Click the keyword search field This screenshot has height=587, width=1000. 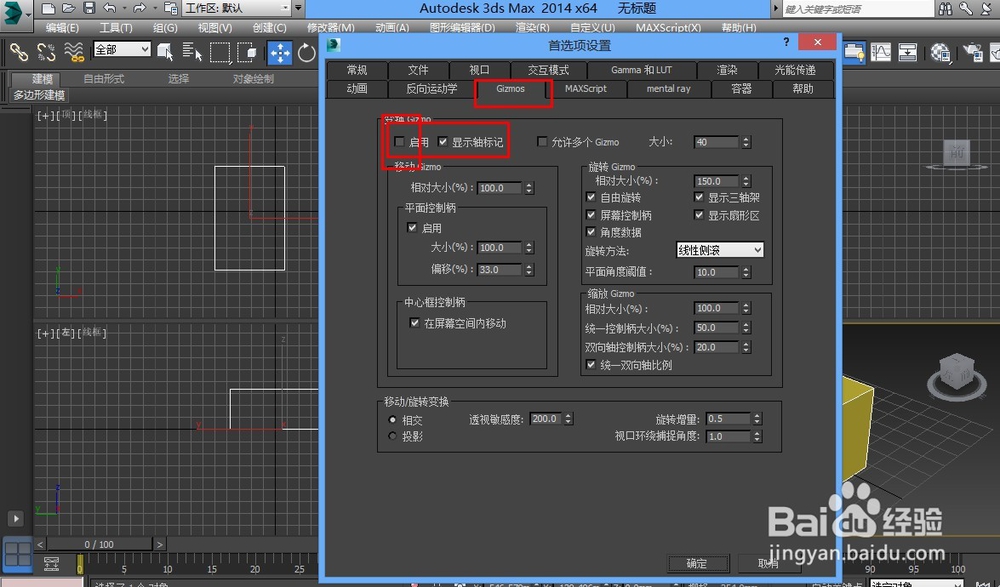[x=858, y=9]
